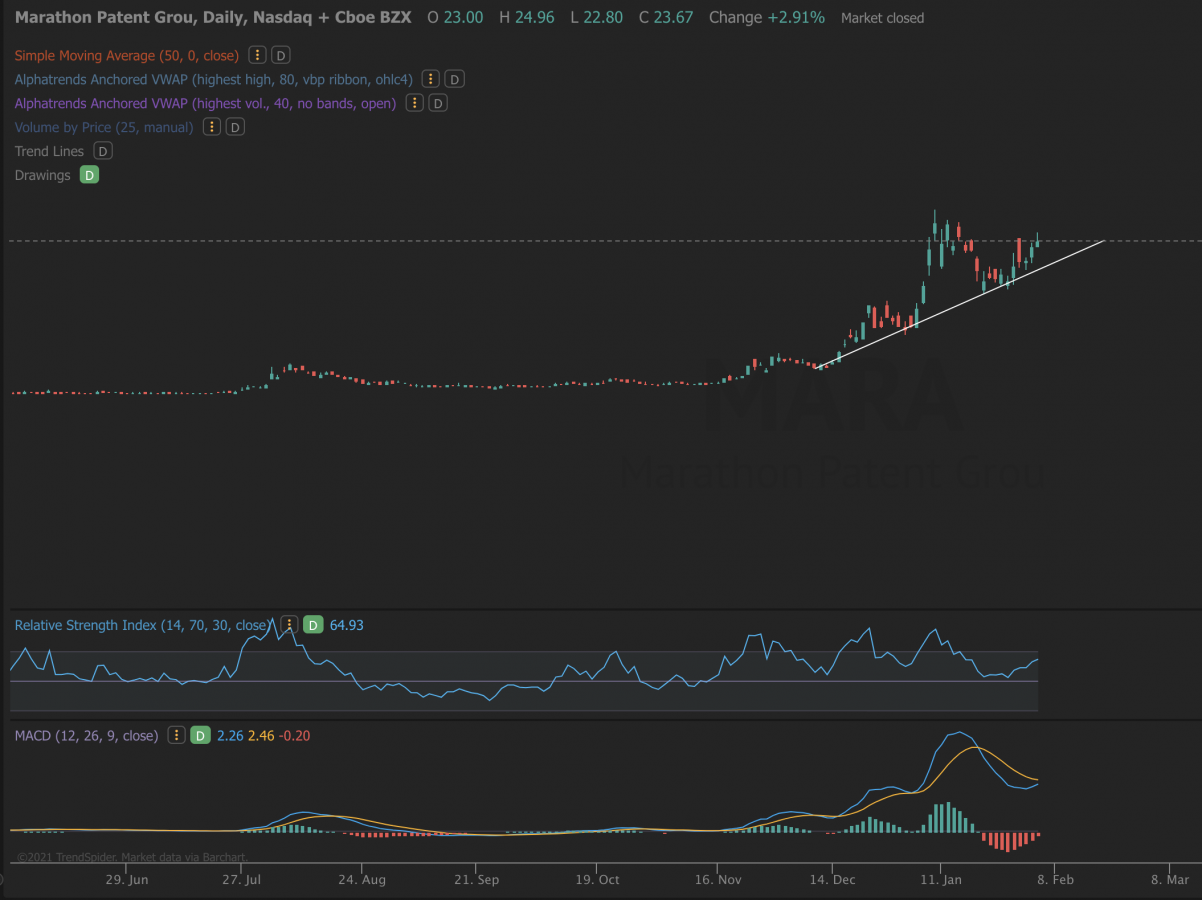Click the 21. Sep date label
Screen dimensions: 1202x900
476,880
